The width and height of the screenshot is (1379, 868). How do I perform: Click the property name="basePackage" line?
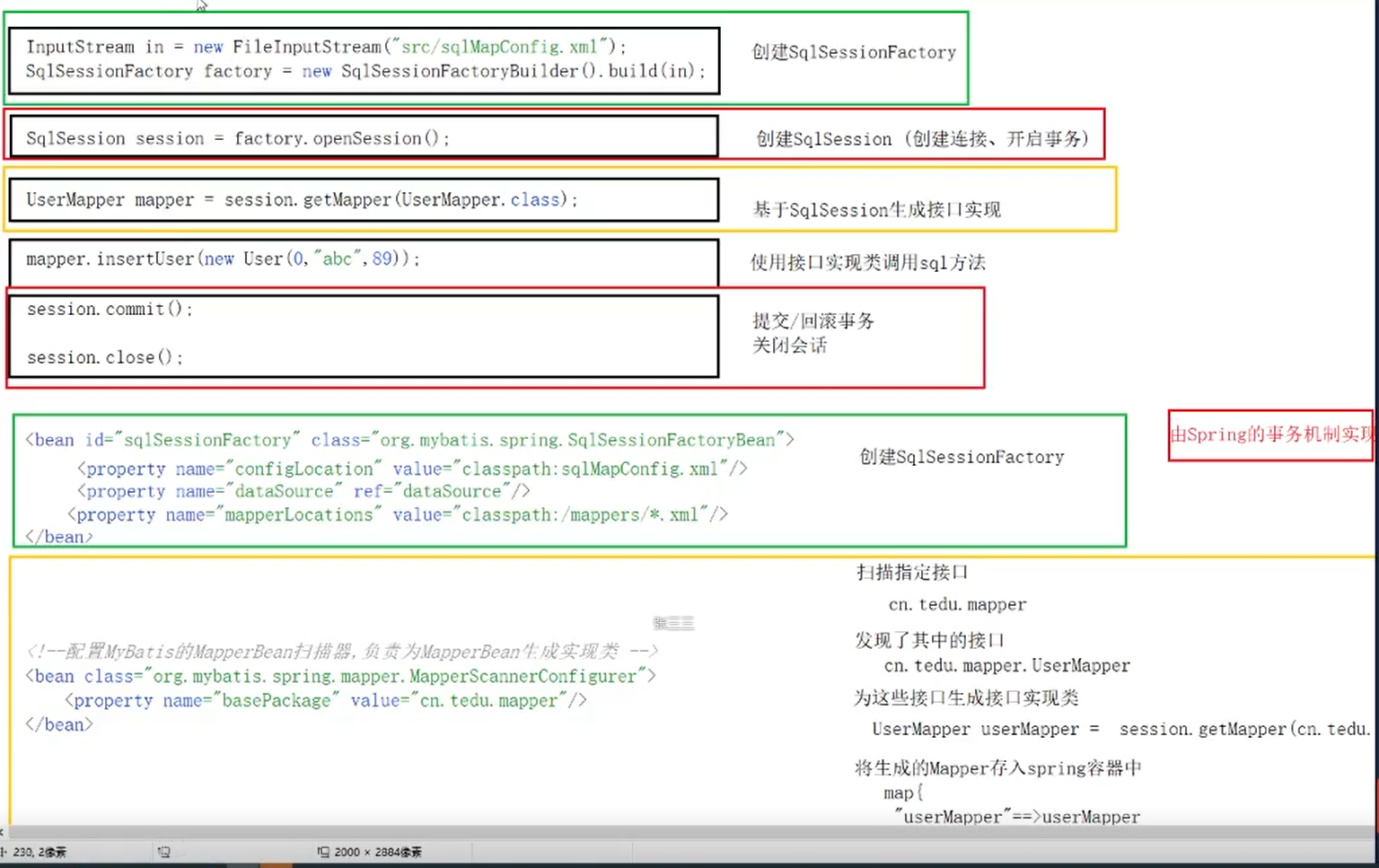coord(326,700)
